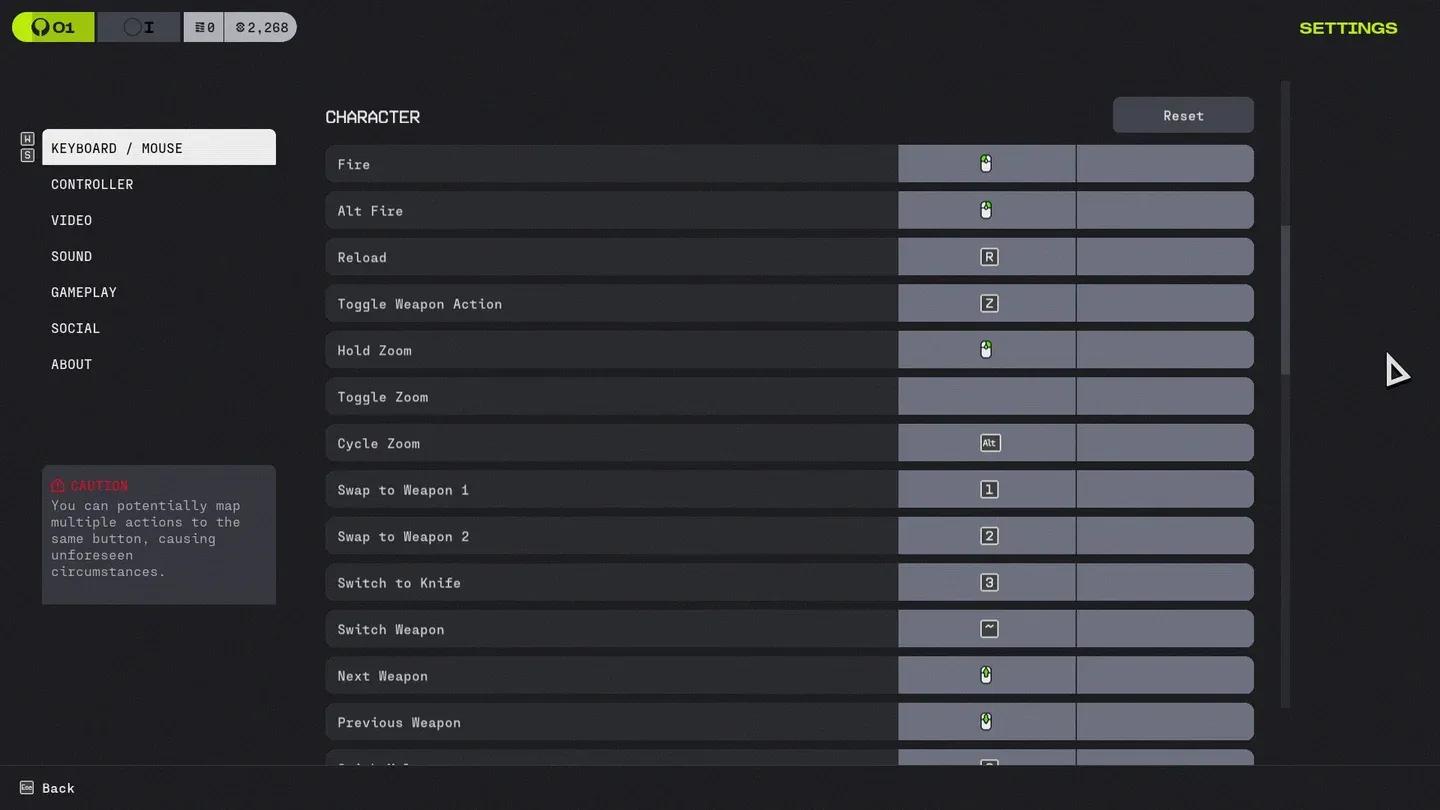Click the 2 key binding for Swap to Weapon 2
Viewport: 1440px width, 810px height.
click(986, 535)
